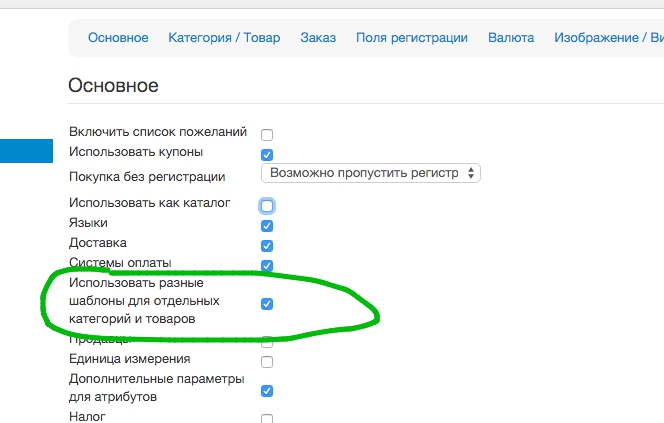Uncheck the Доставка checkbox
Screen dimensions: 664x423
[x=267, y=246]
